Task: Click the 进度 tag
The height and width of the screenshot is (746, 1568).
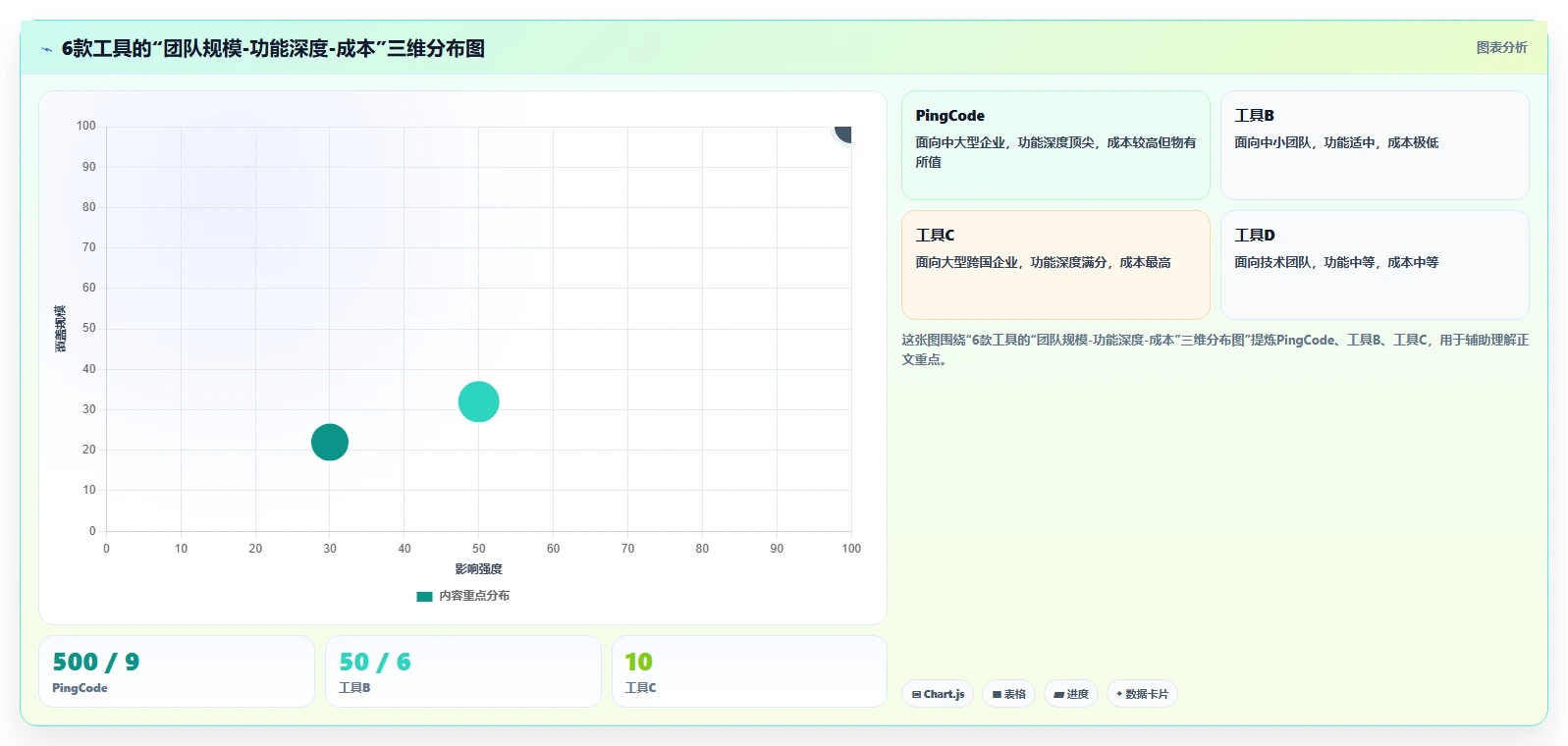Action: [1071, 694]
